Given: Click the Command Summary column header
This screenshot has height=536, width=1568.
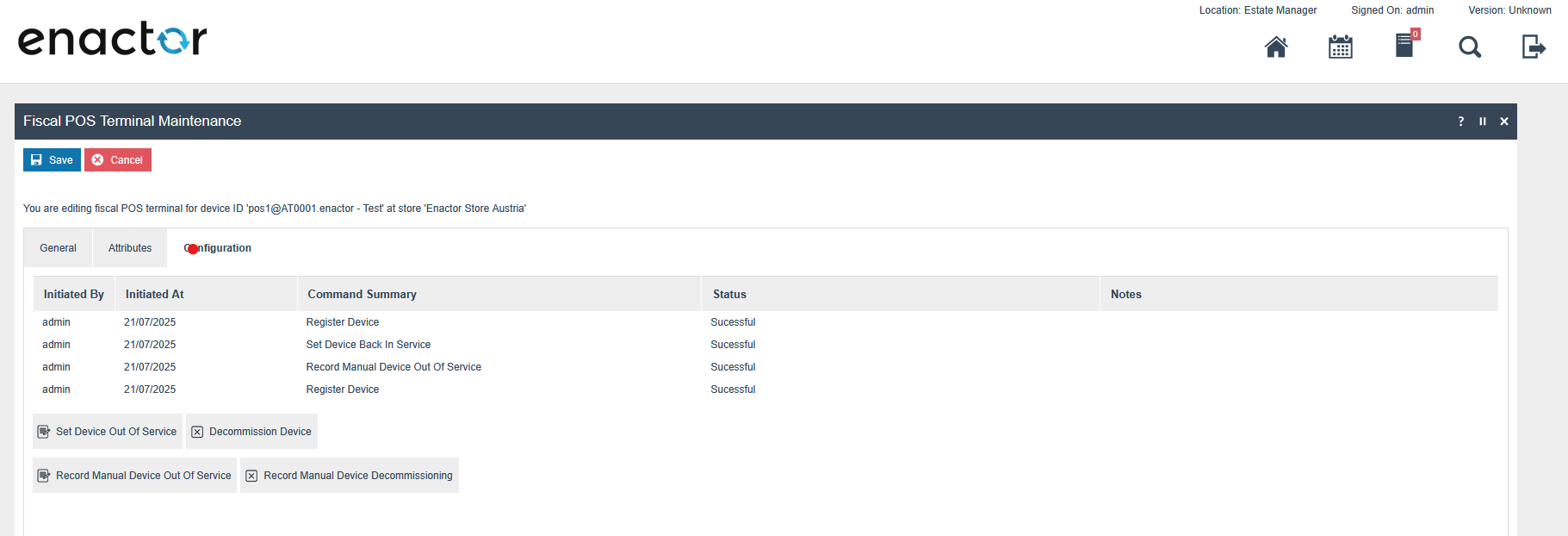Looking at the screenshot, I should [362, 295].
